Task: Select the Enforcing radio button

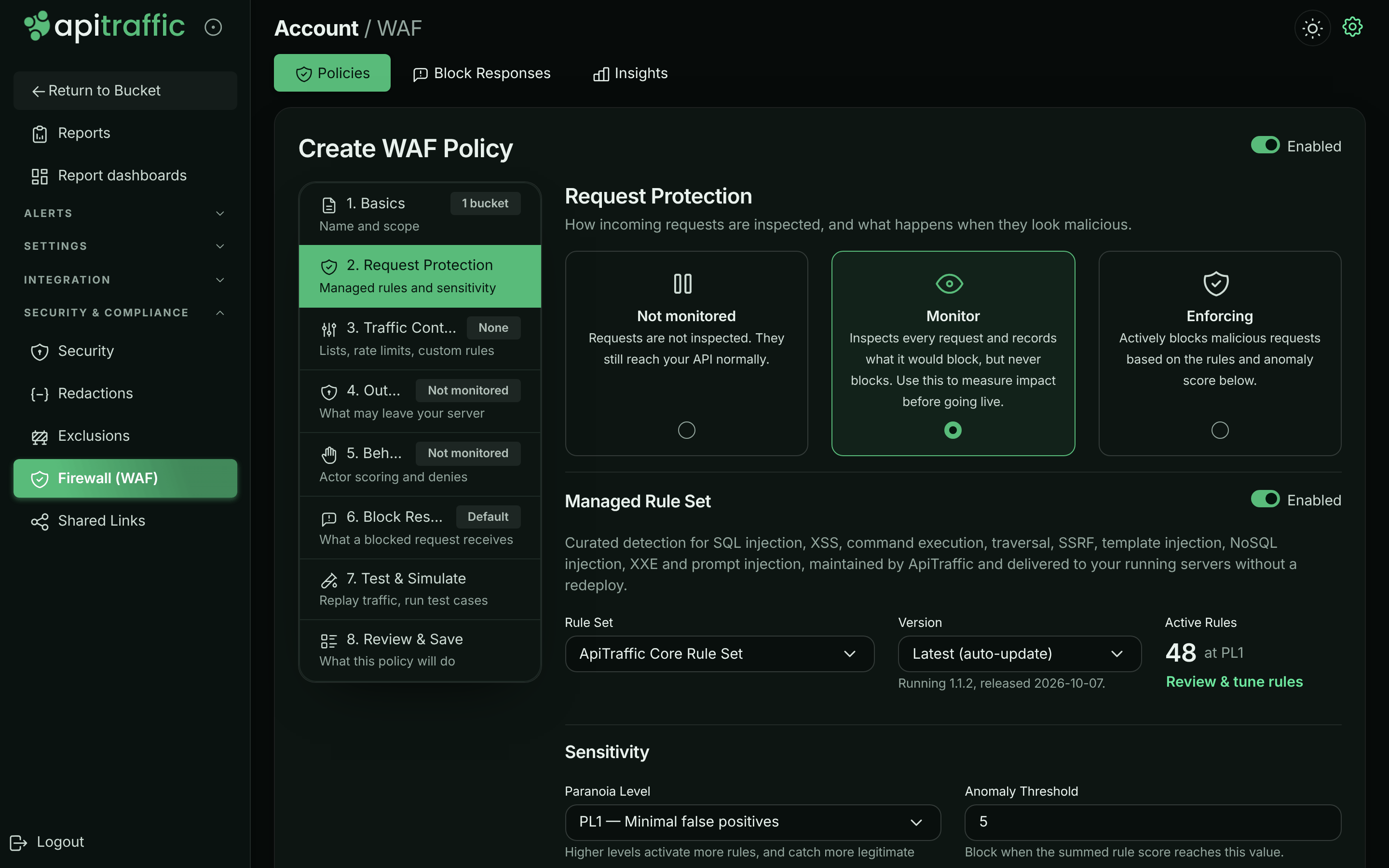Action: coord(1220,430)
